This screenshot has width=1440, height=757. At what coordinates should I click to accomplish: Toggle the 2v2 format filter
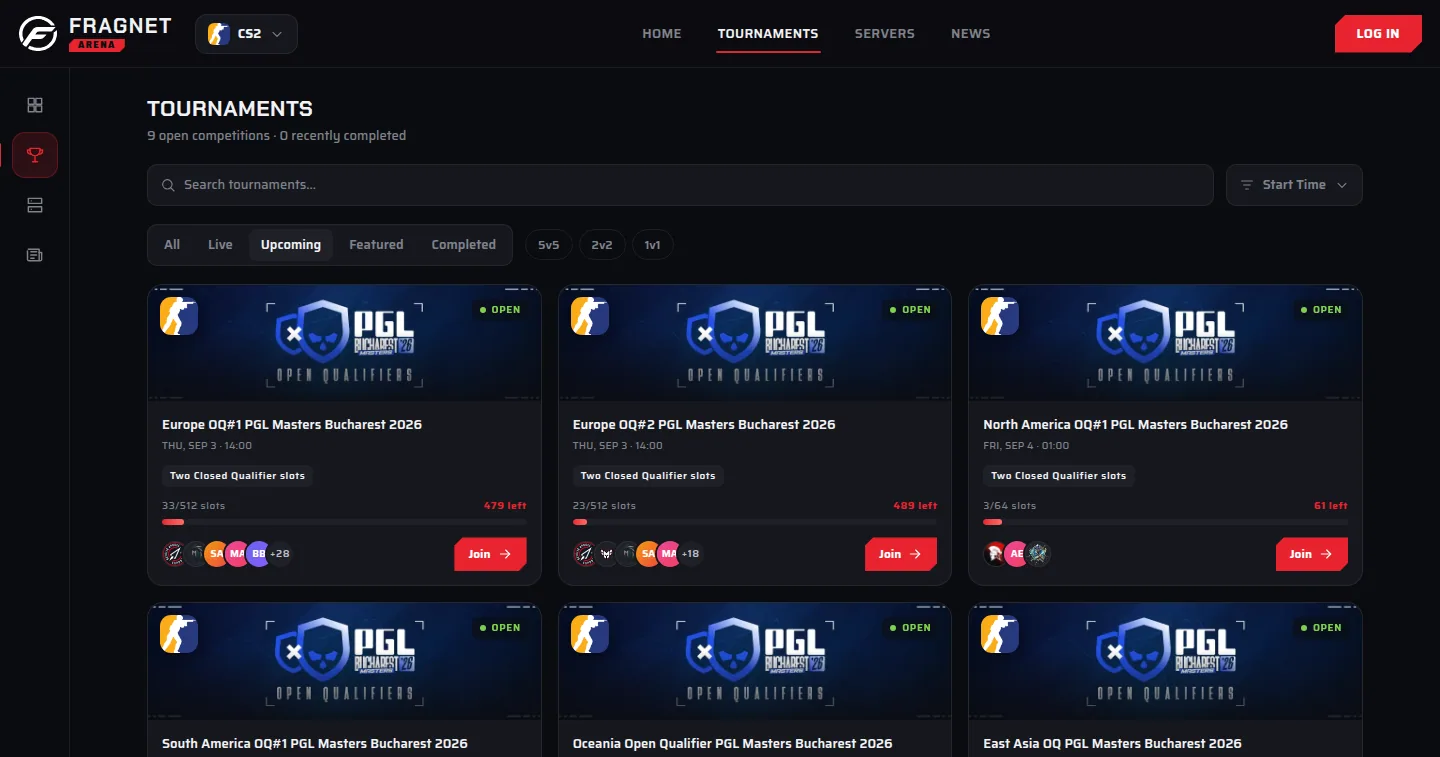coord(602,245)
